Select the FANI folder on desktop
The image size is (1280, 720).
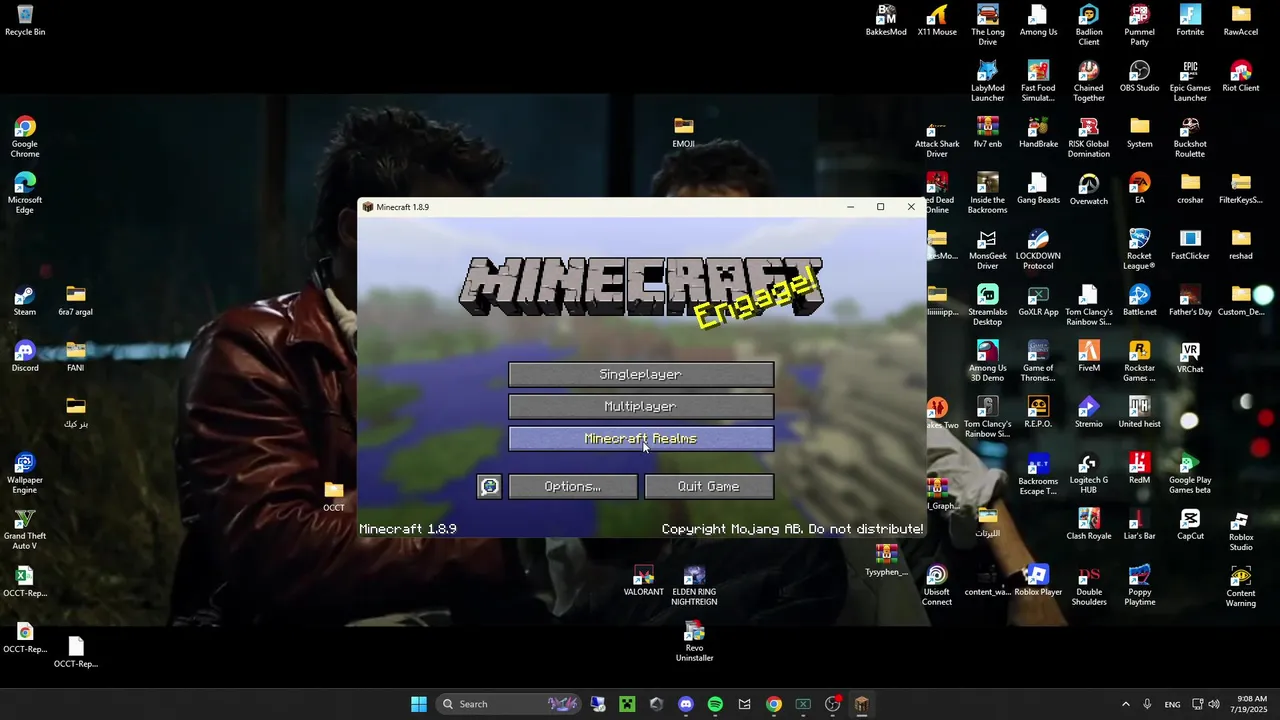[x=76, y=357]
